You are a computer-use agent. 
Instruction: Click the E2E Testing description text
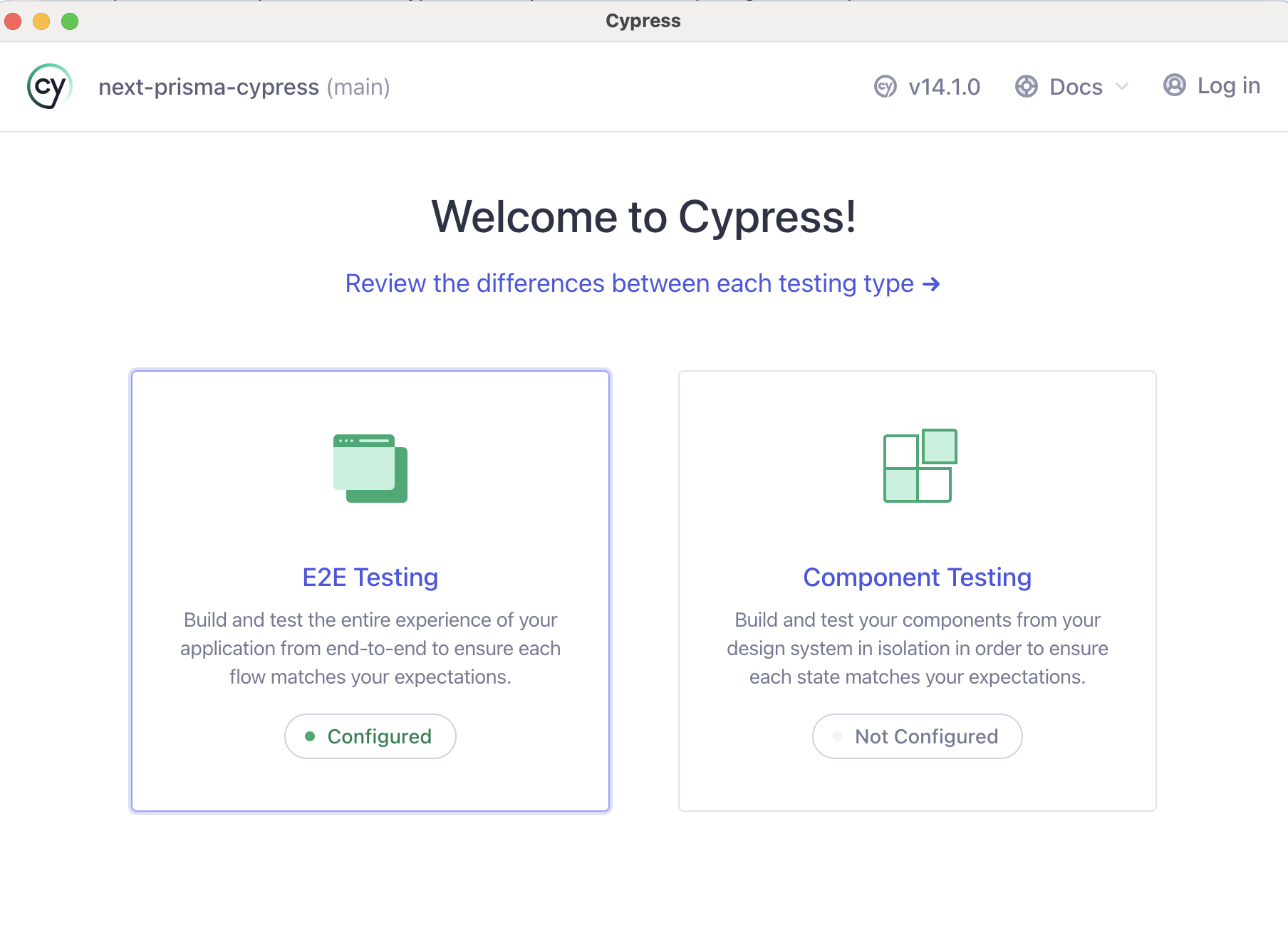370,648
